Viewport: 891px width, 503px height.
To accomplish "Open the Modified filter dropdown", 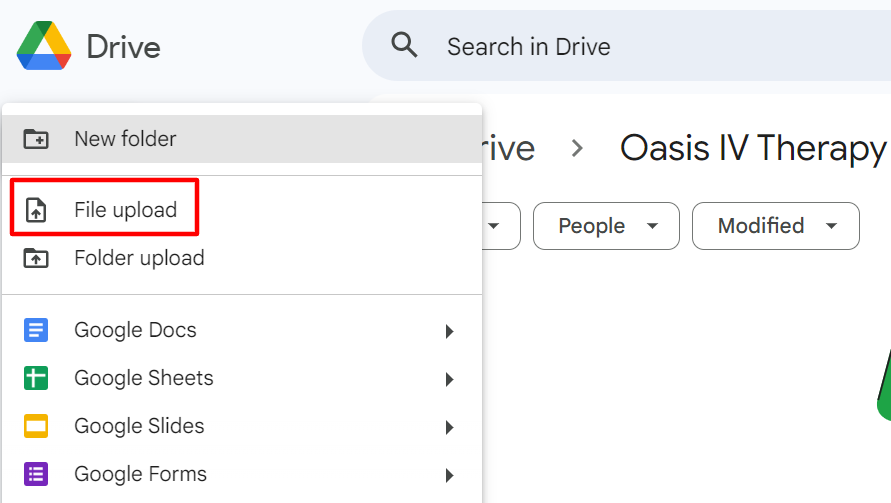I will tap(775, 226).
